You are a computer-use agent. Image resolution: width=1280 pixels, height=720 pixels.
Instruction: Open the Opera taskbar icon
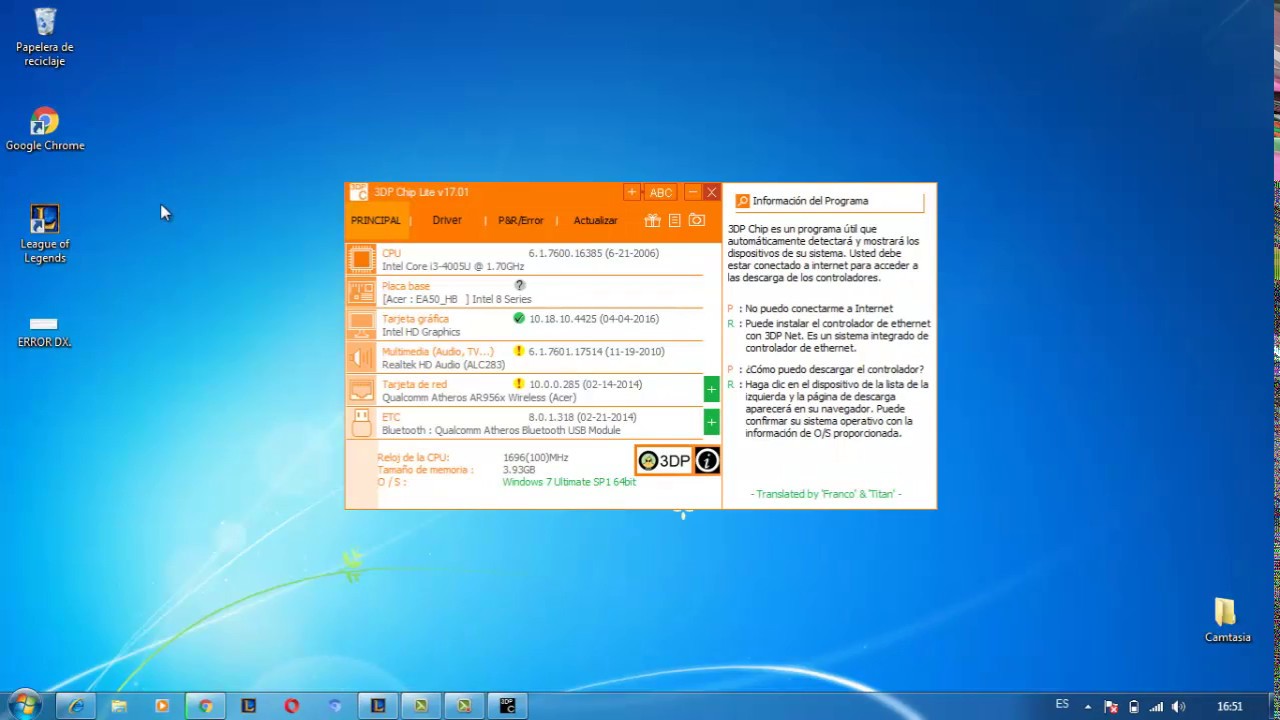pyautogui.click(x=291, y=706)
